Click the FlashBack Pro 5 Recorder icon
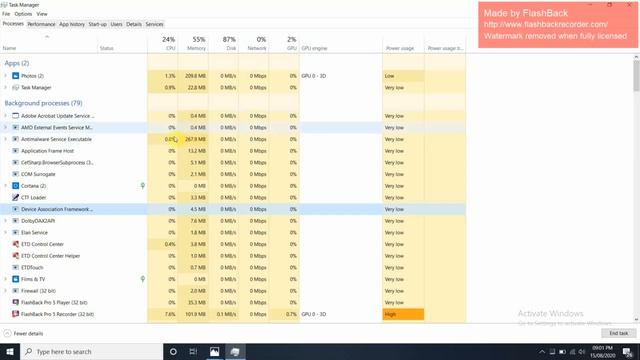 [16, 314]
